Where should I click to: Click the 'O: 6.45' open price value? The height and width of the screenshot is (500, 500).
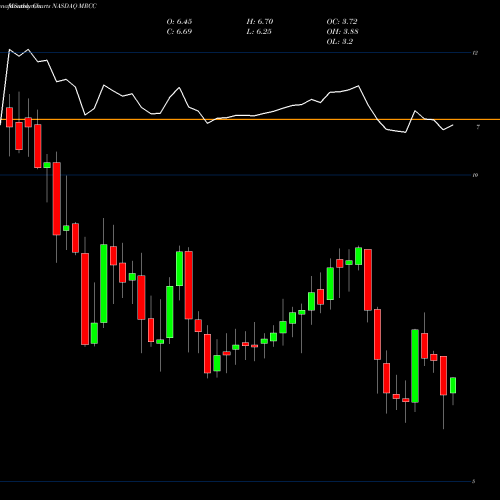(x=179, y=22)
